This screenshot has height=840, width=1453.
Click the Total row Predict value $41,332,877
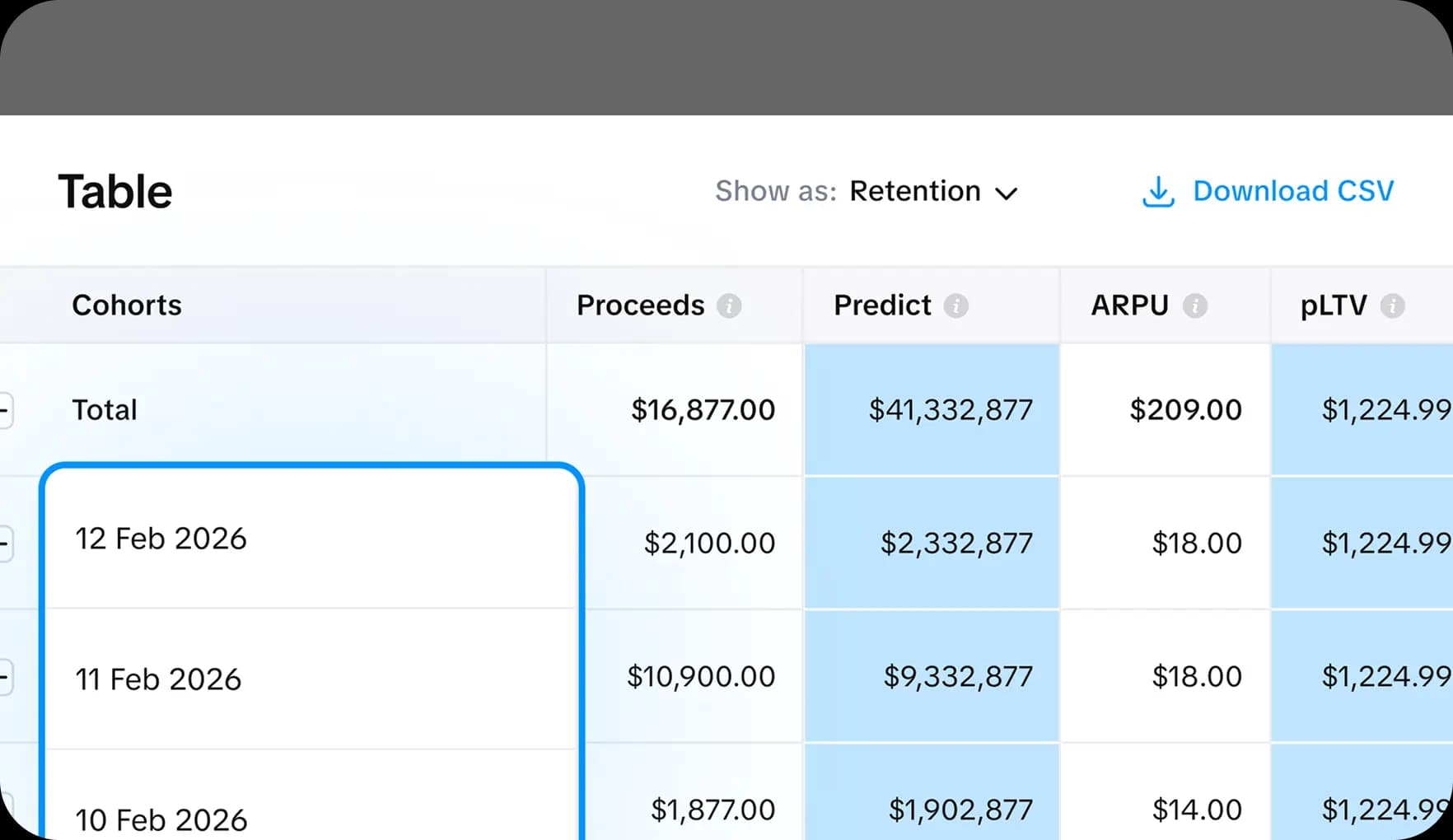[951, 409]
